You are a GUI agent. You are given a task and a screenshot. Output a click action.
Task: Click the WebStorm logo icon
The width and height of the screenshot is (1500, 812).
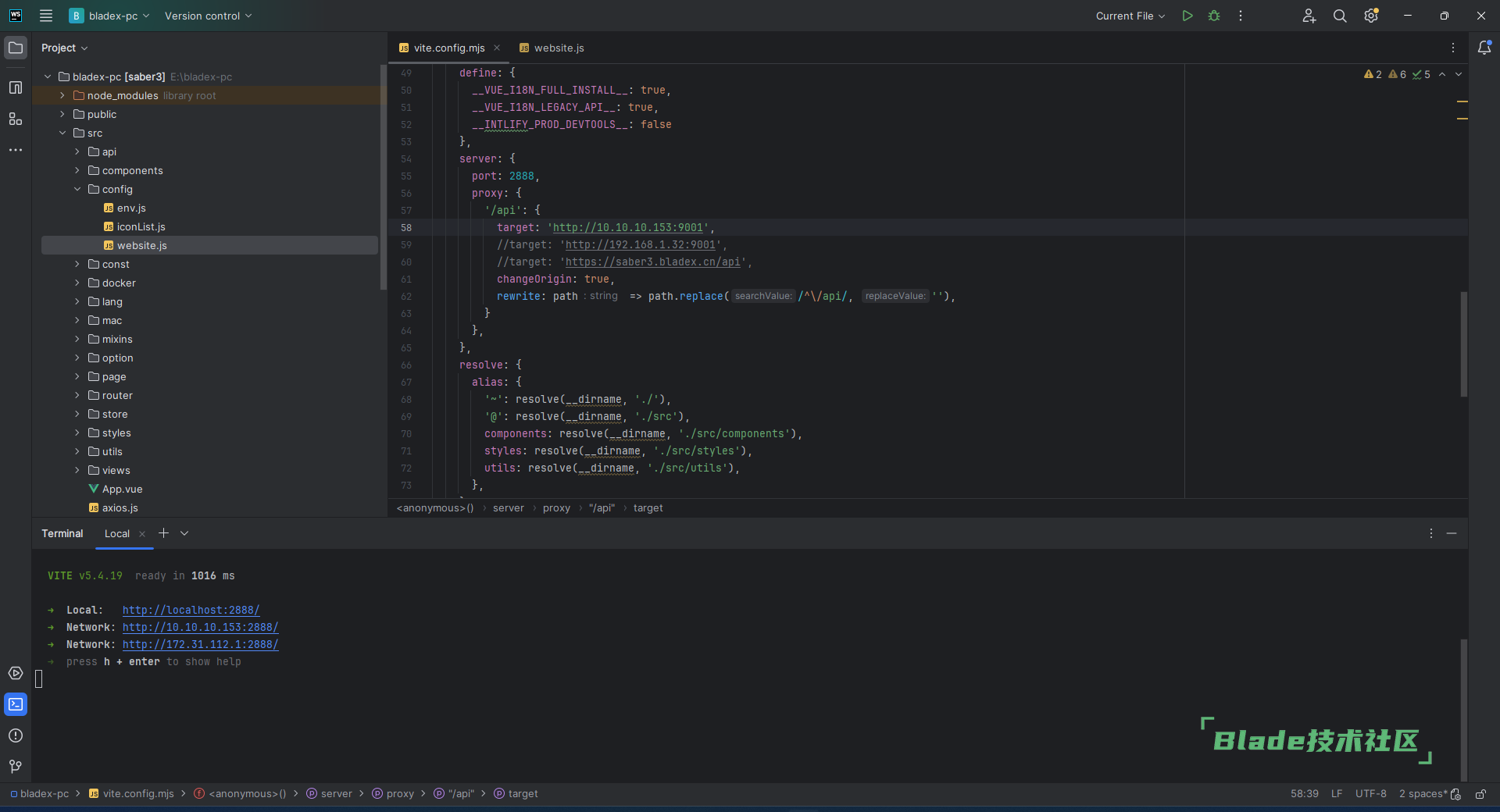16,16
